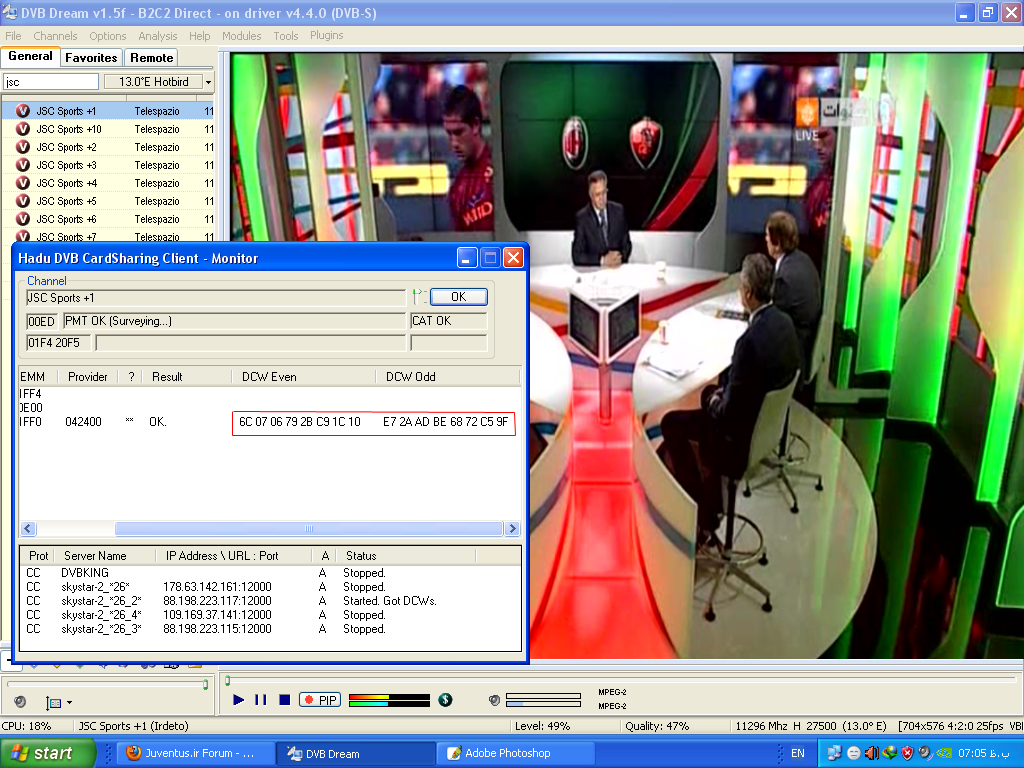Switch to the Favorites tab
Image resolution: width=1024 pixels, height=768 pixels.
[x=91, y=58]
